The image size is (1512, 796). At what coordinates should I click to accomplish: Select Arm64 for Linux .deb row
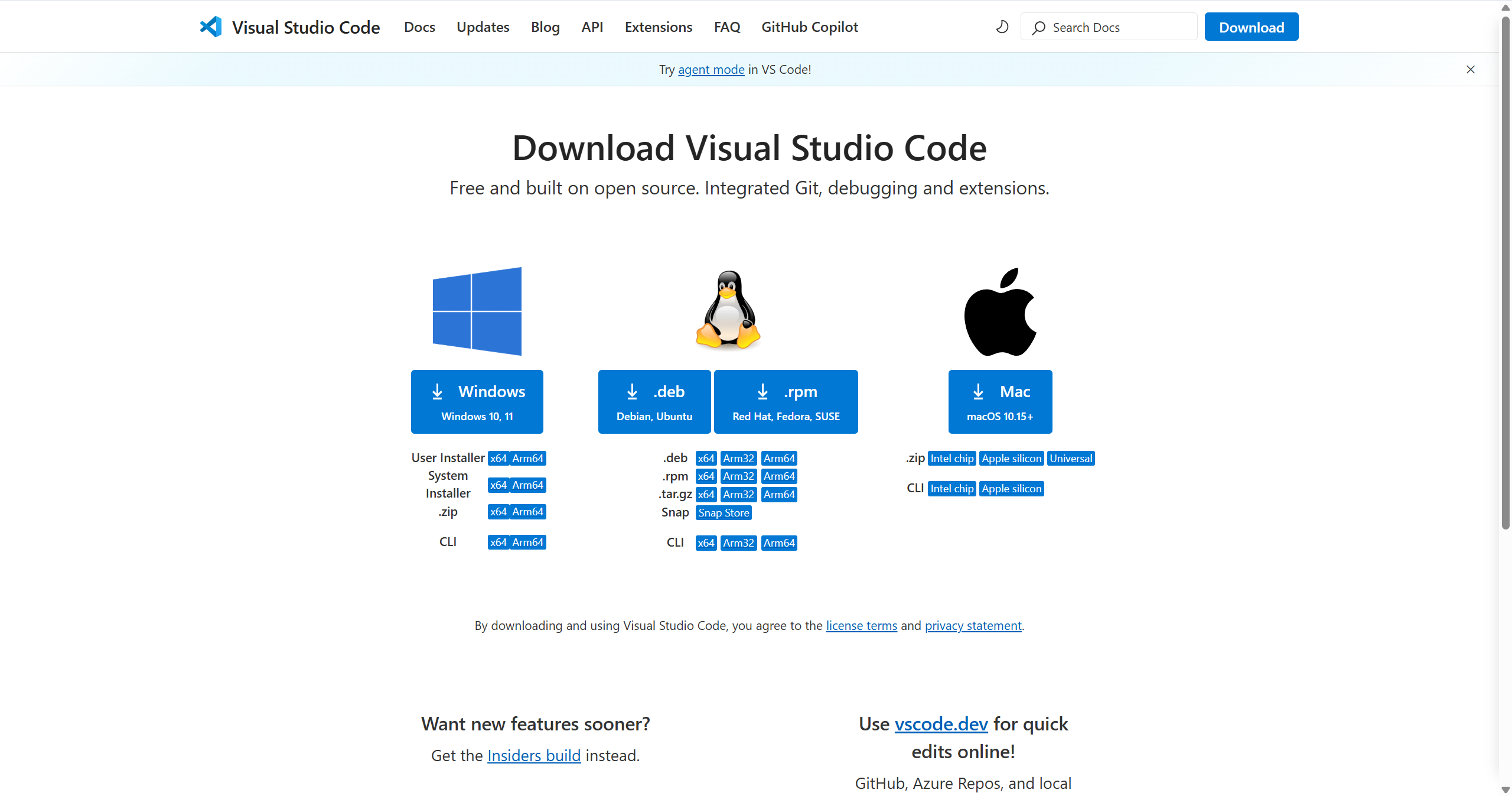pyautogui.click(x=780, y=459)
